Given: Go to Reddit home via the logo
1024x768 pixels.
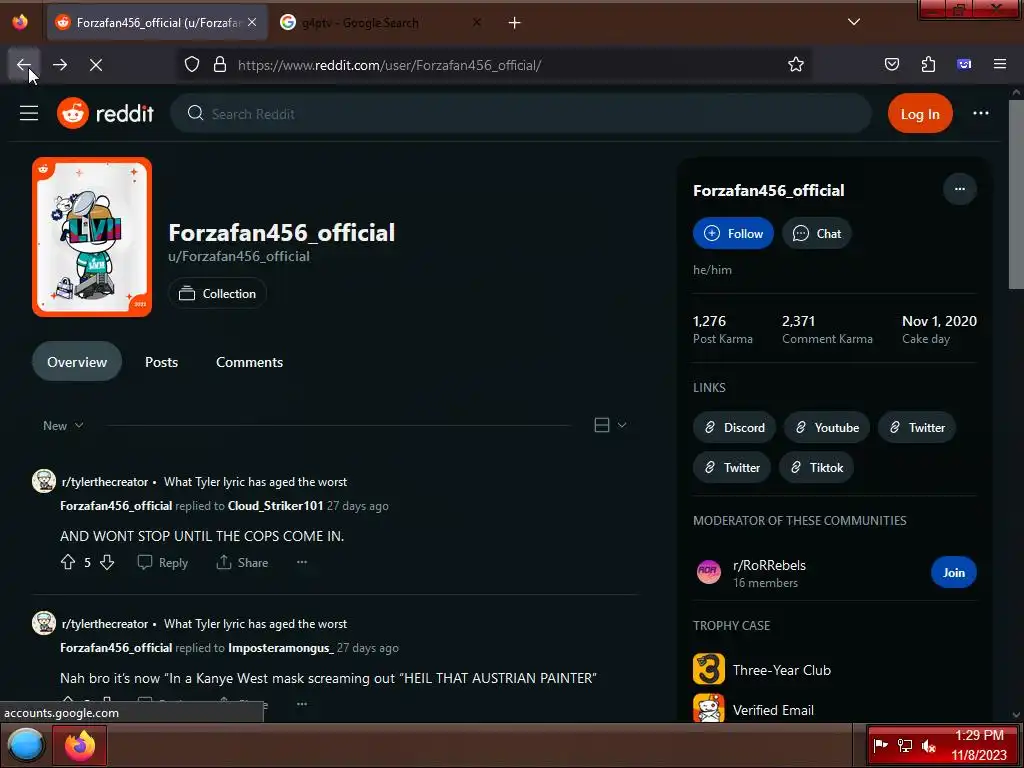Looking at the screenshot, I should [x=105, y=114].
